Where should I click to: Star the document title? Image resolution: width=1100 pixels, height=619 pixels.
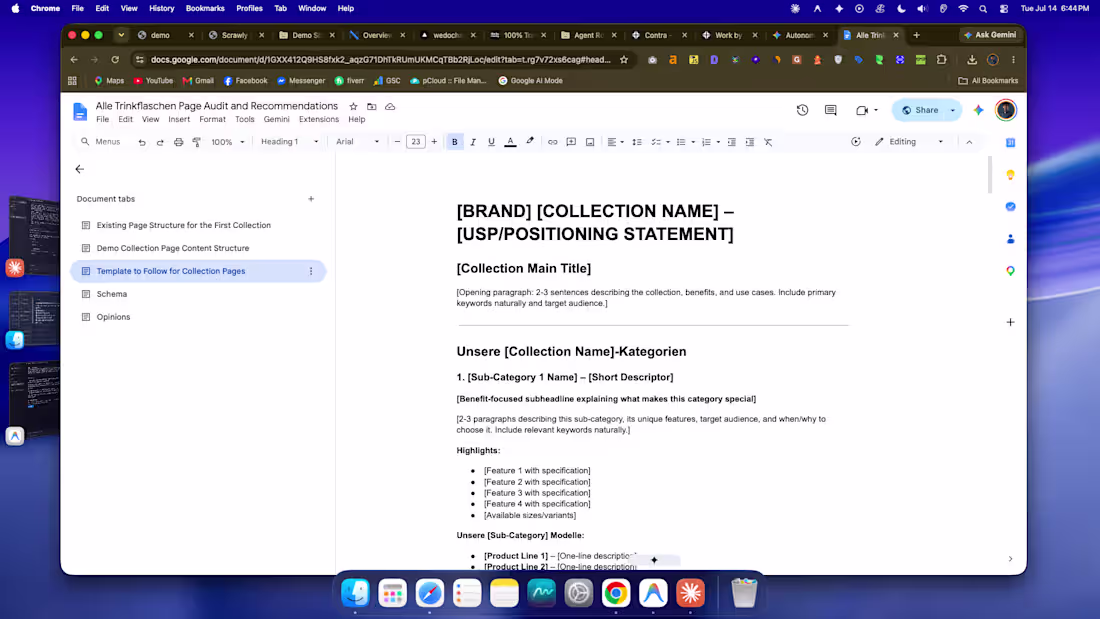(354, 107)
